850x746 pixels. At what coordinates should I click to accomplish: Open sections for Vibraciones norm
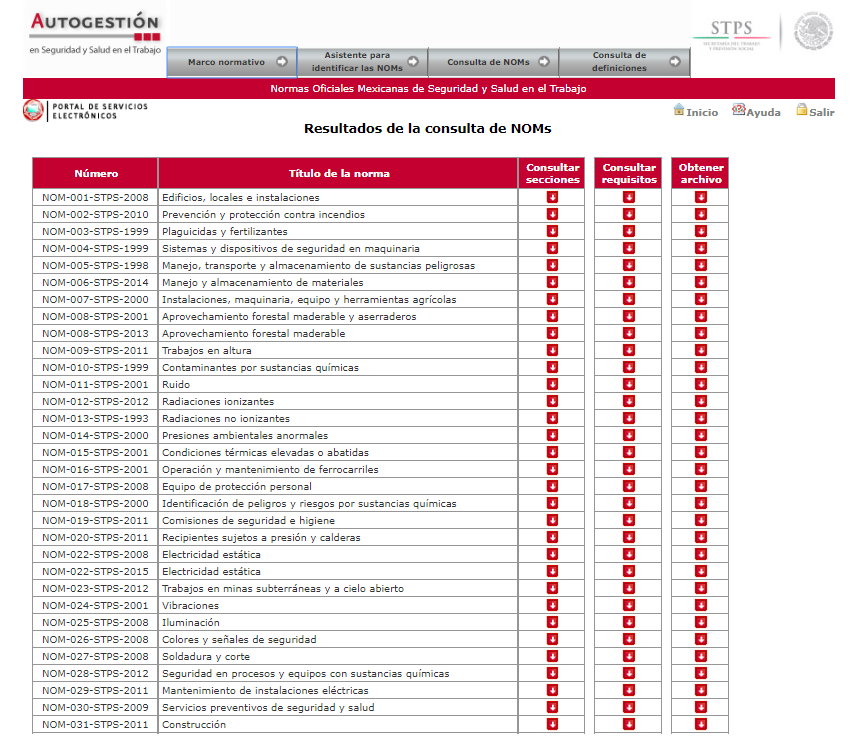coord(552,605)
